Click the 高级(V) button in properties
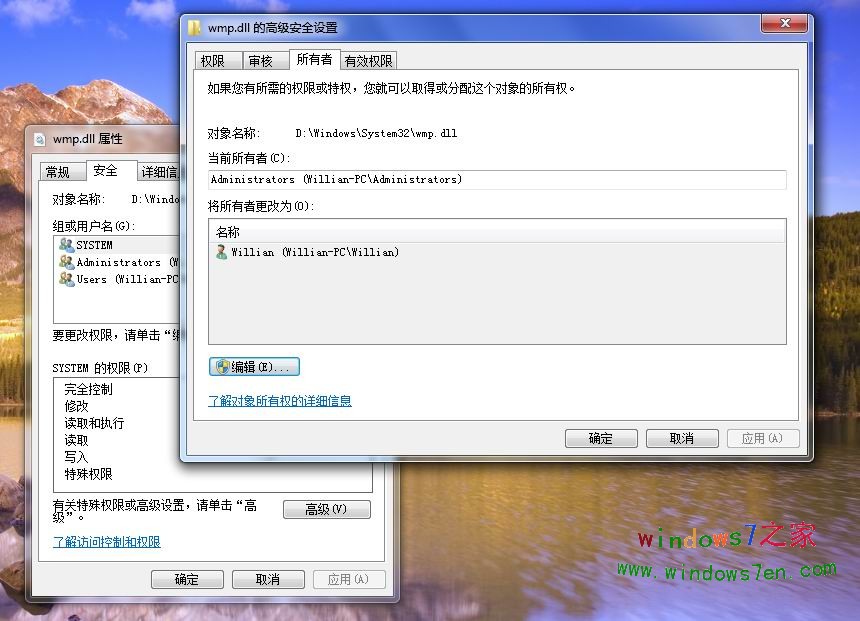Screen dimensions: 860x621 pyautogui.click(x=327, y=509)
